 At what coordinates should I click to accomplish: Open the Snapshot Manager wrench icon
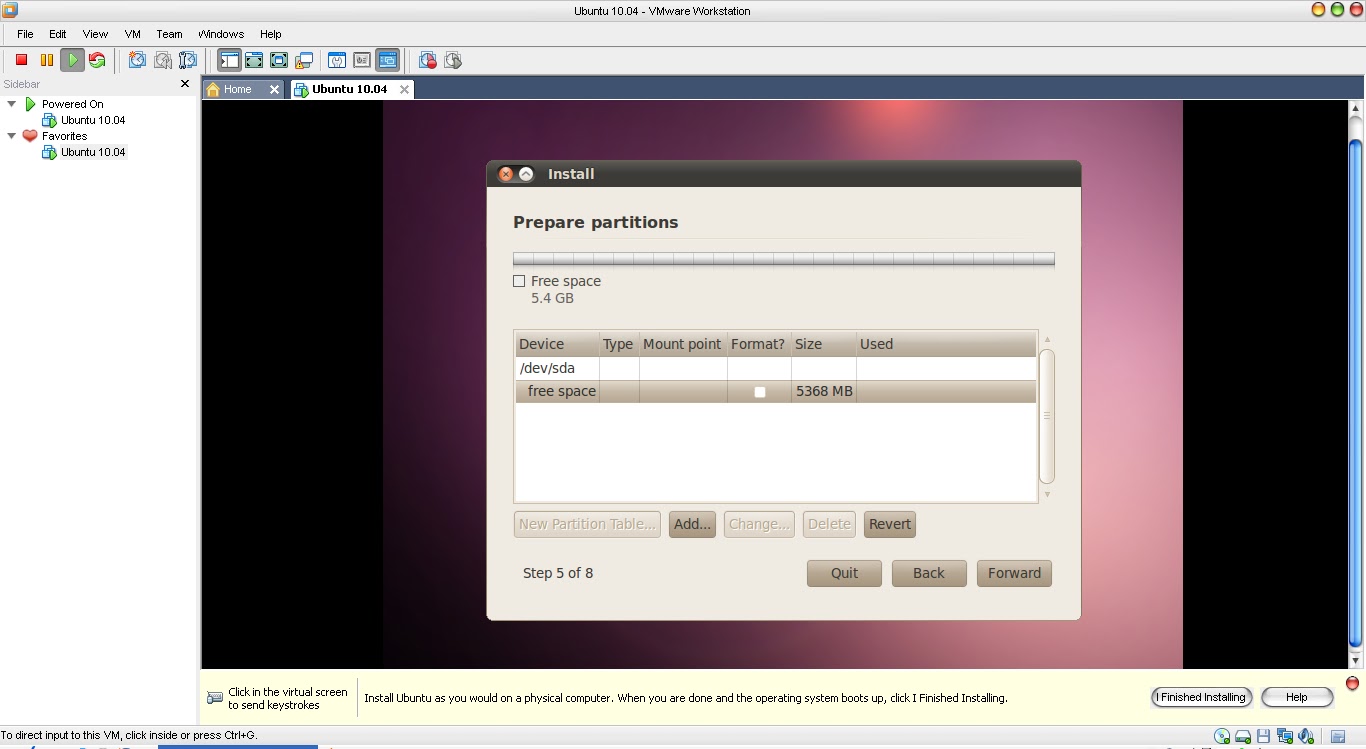(x=188, y=60)
